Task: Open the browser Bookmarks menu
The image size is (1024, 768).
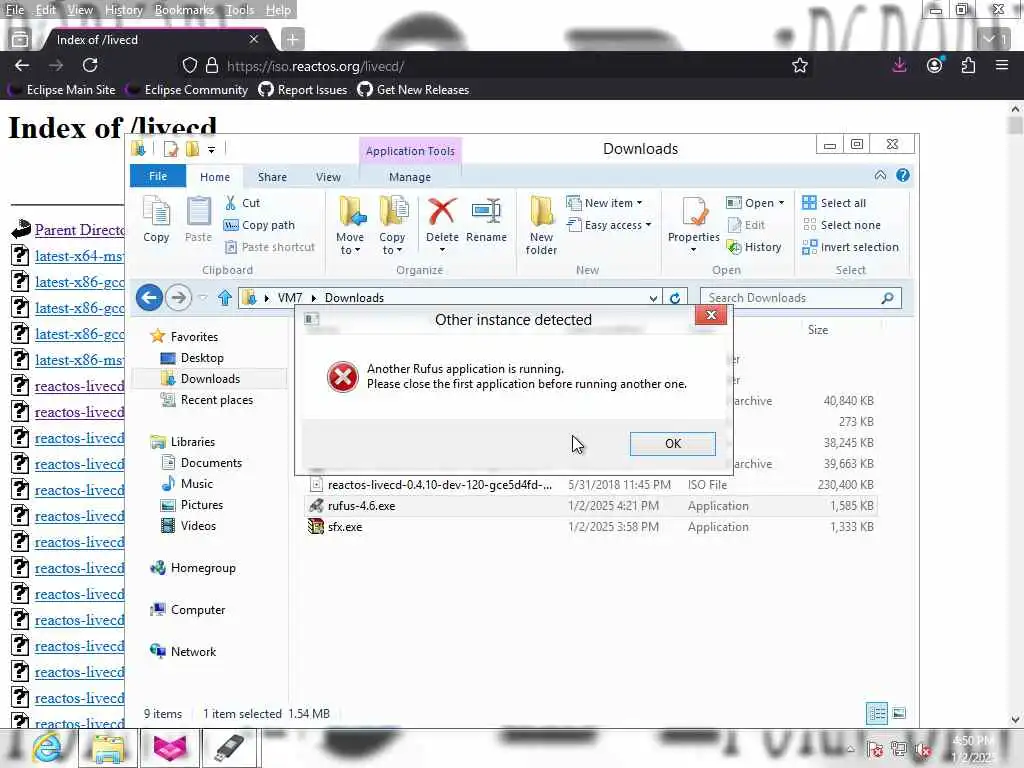Action: click(x=184, y=10)
